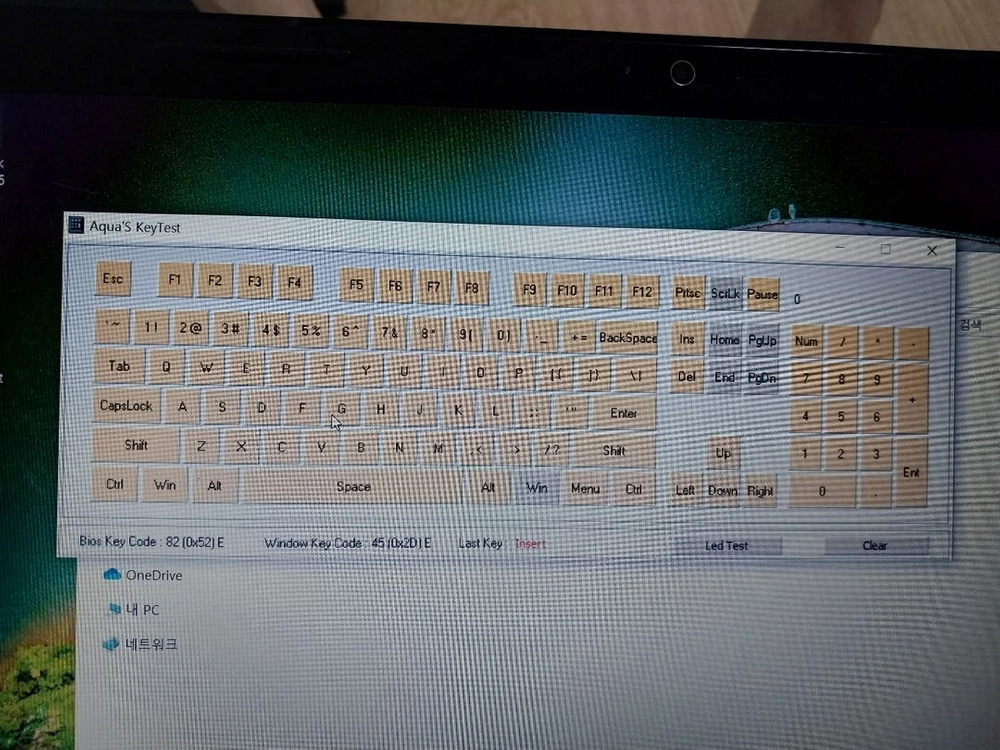Click the Enter key tile
This screenshot has height=750, width=1000.
[624, 414]
